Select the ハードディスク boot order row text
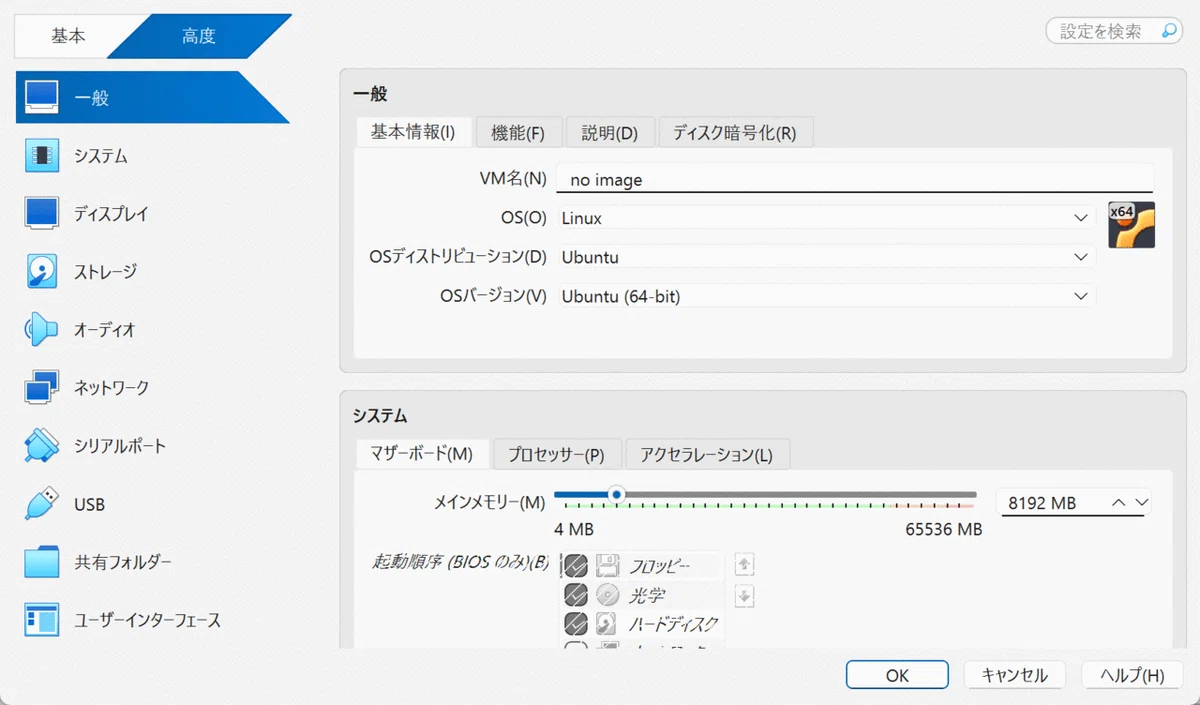 pyautogui.click(x=673, y=624)
